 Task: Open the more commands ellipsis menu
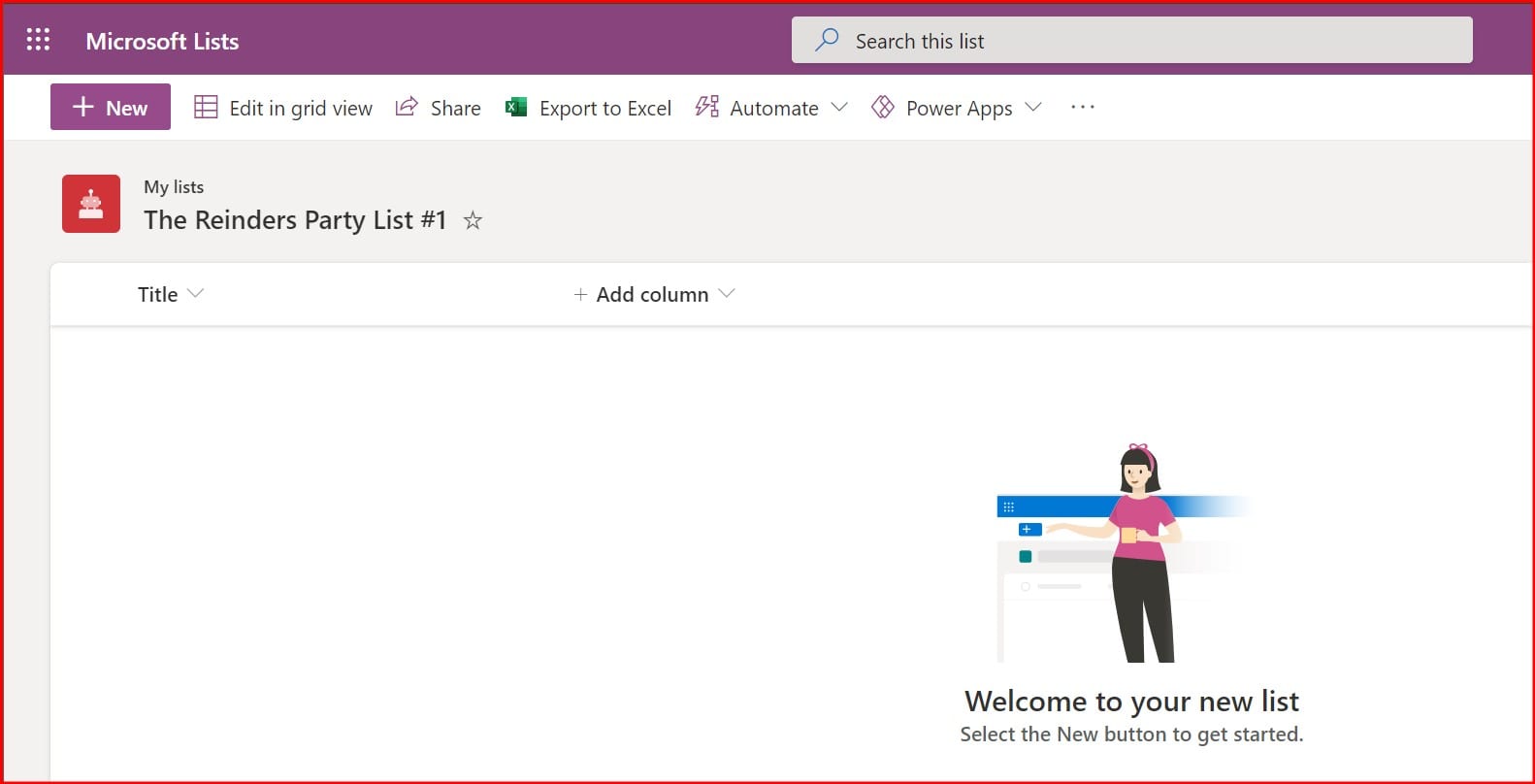[1082, 107]
